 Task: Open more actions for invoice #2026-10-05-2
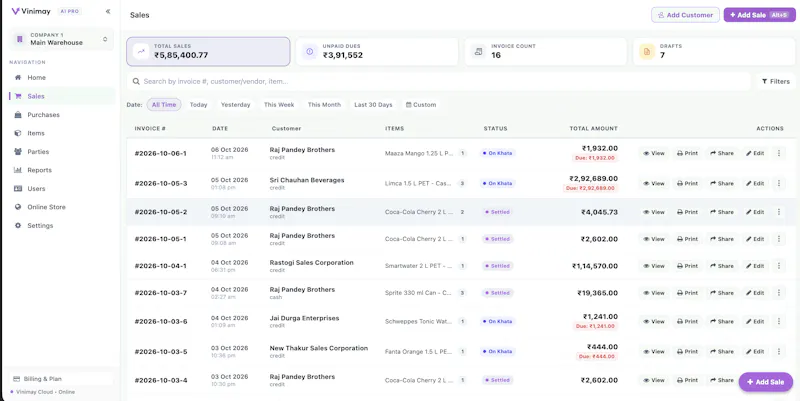(x=779, y=212)
